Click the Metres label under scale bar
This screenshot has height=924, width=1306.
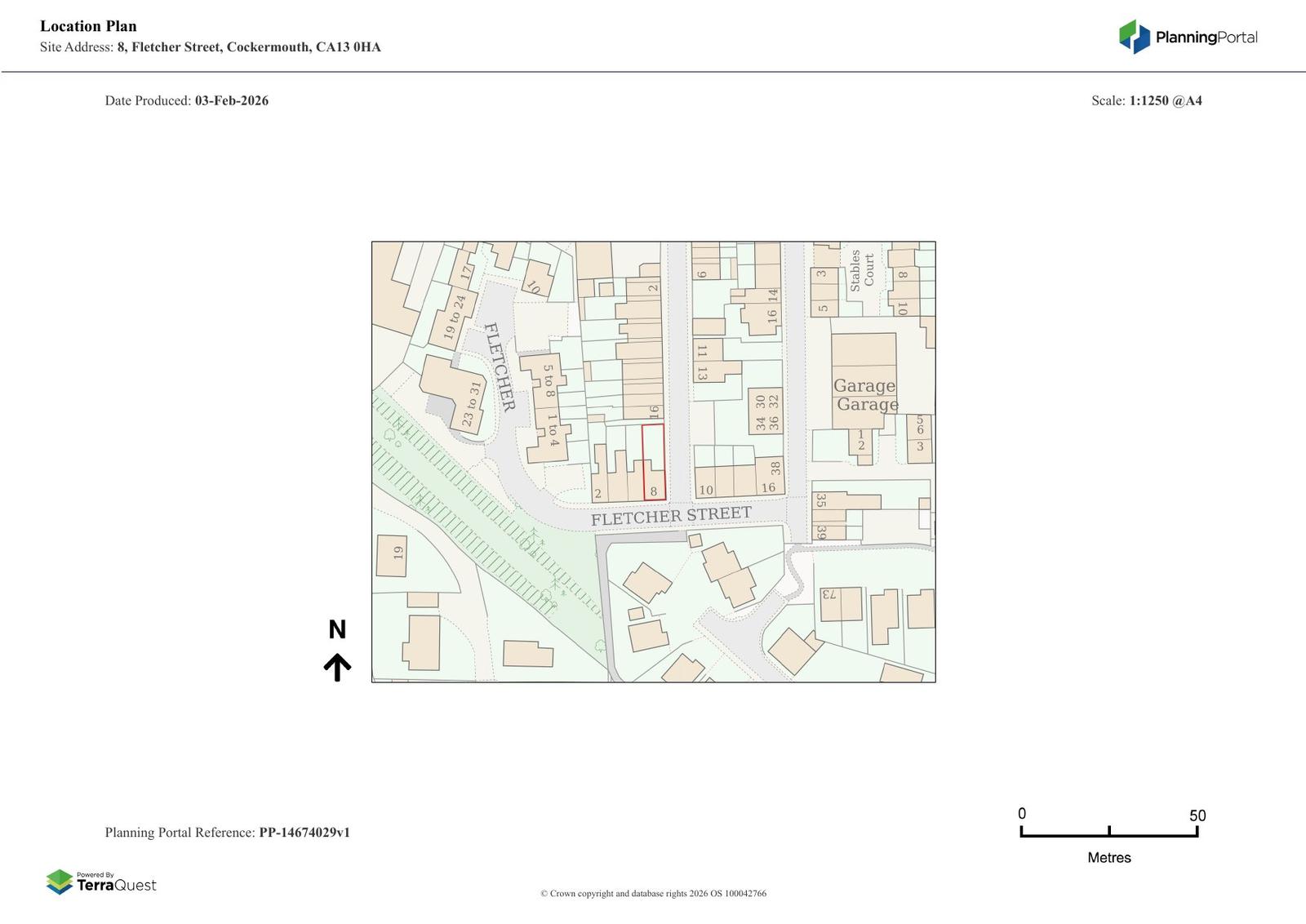pos(1108,857)
